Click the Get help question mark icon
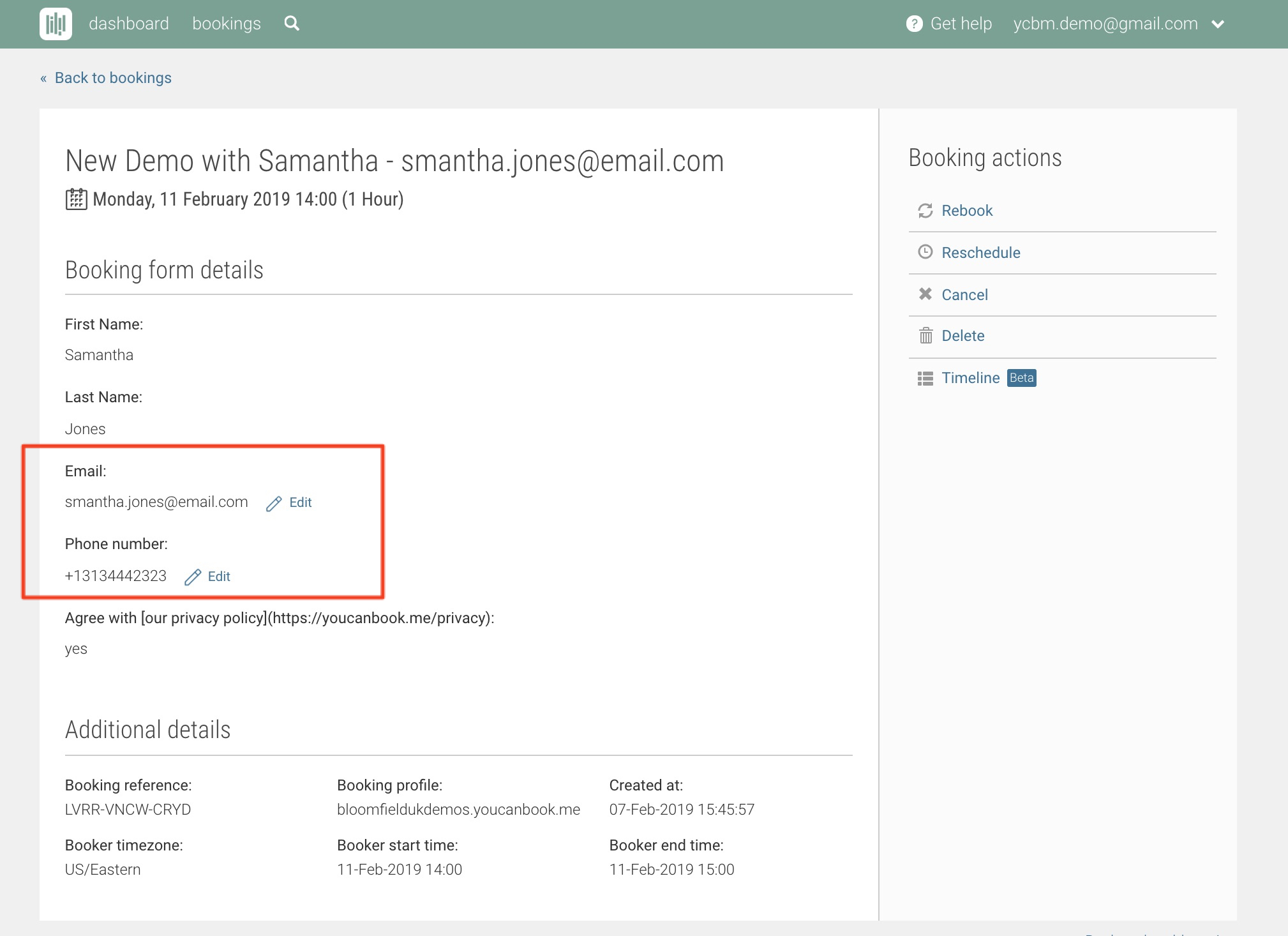 tap(914, 24)
